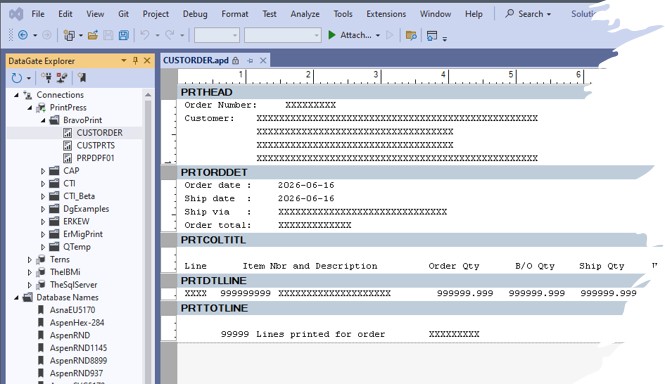The width and height of the screenshot is (665, 384).
Task: Click the Navigate Backward arrow icon
Action: (x=23, y=35)
